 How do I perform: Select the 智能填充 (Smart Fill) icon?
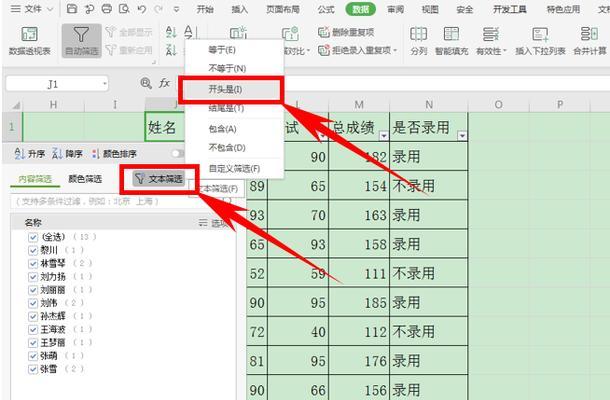453,34
